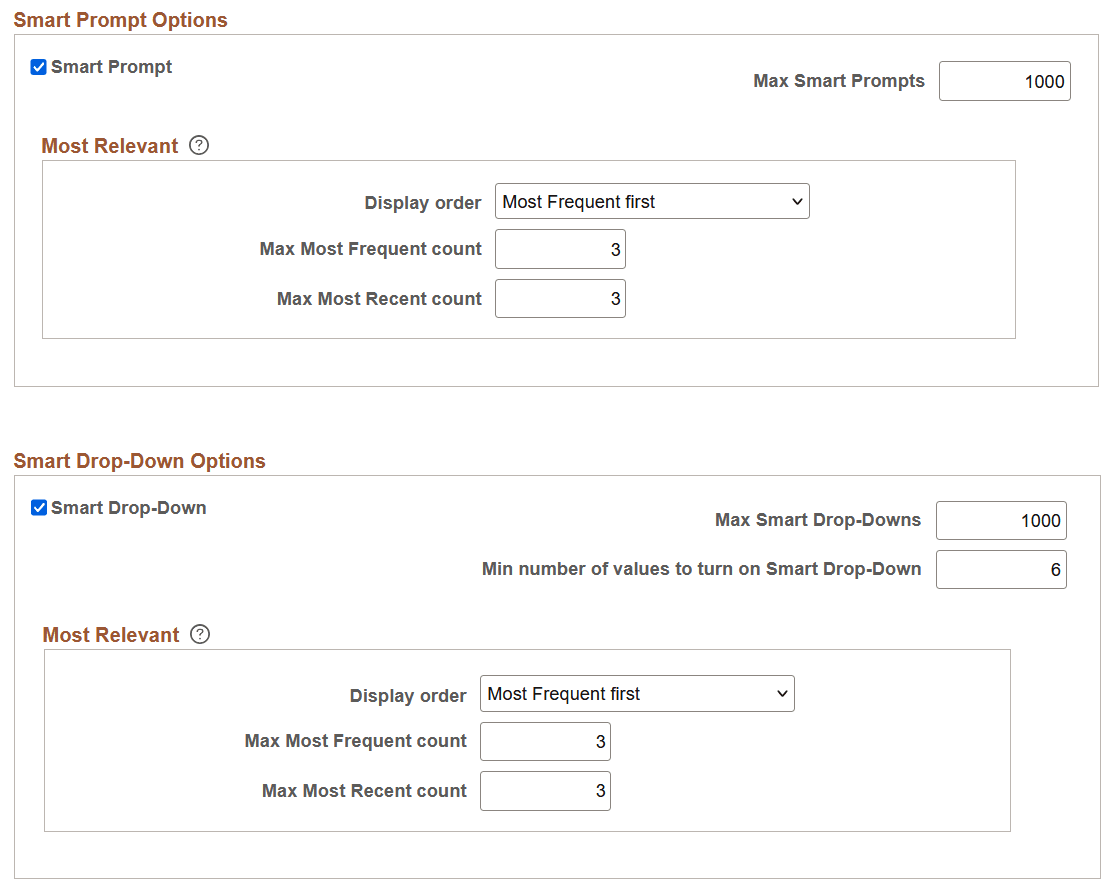Click the Smart Prompt label text
Screen dimensions: 1113x891
click(x=110, y=66)
